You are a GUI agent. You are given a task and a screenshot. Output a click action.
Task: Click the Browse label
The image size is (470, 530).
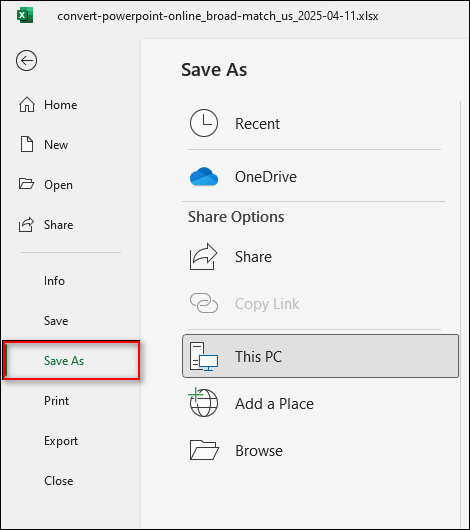pyautogui.click(x=259, y=451)
